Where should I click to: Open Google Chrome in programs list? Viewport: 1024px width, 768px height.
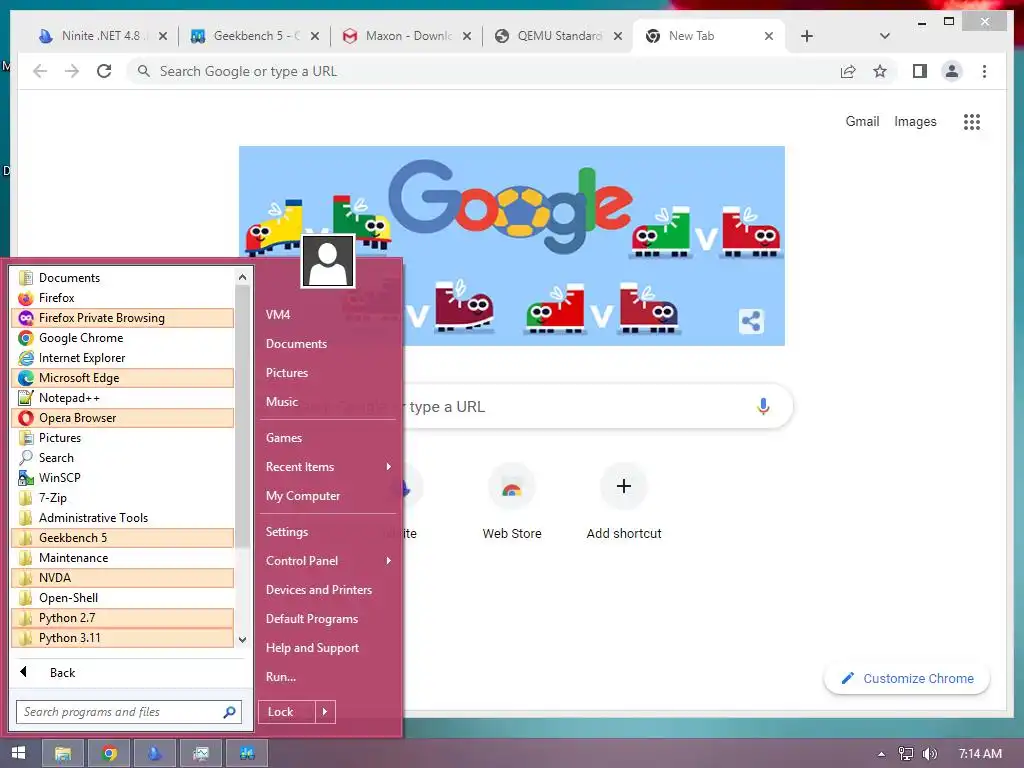point(122,338)
